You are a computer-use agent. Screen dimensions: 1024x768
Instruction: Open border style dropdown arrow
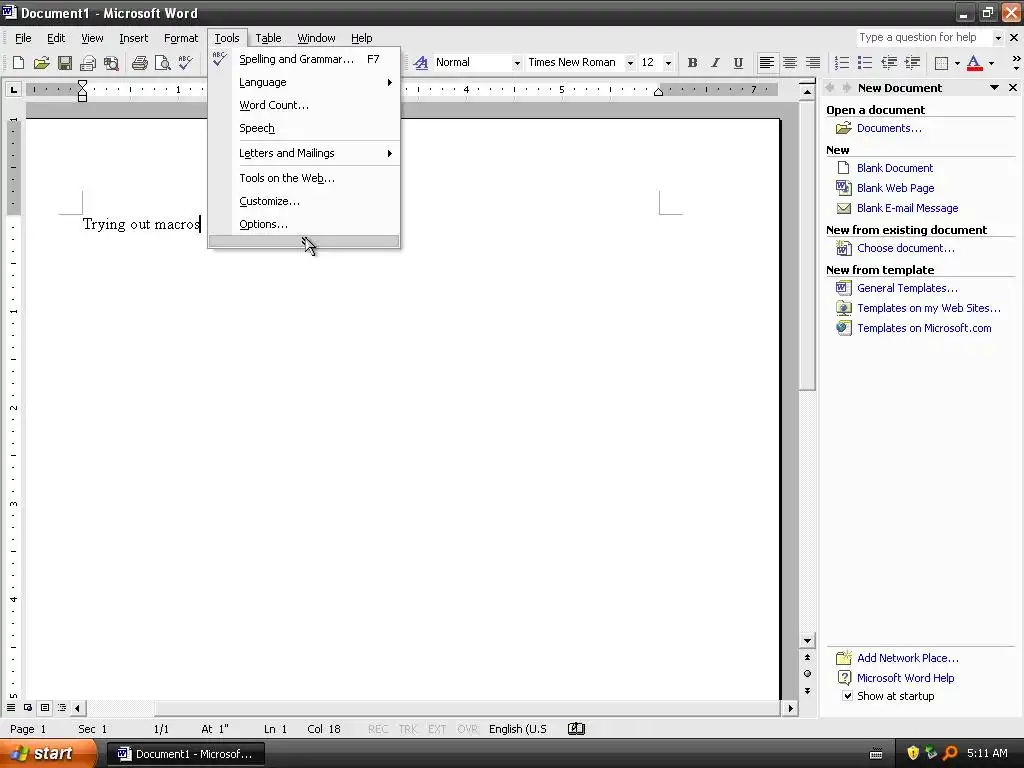click(957, 63)
